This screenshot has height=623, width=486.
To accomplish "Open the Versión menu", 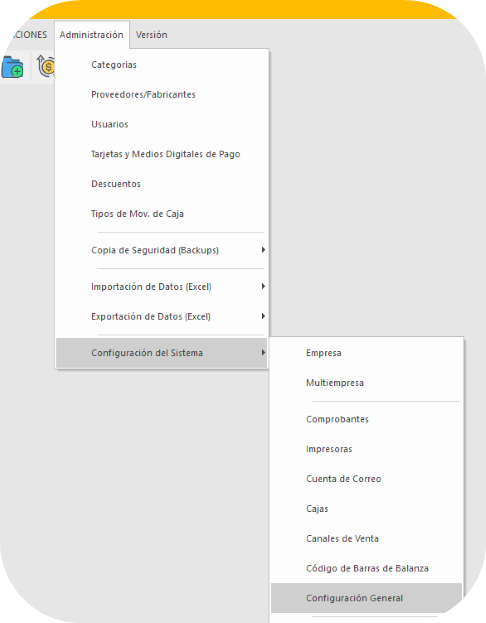I will (151, 35).
